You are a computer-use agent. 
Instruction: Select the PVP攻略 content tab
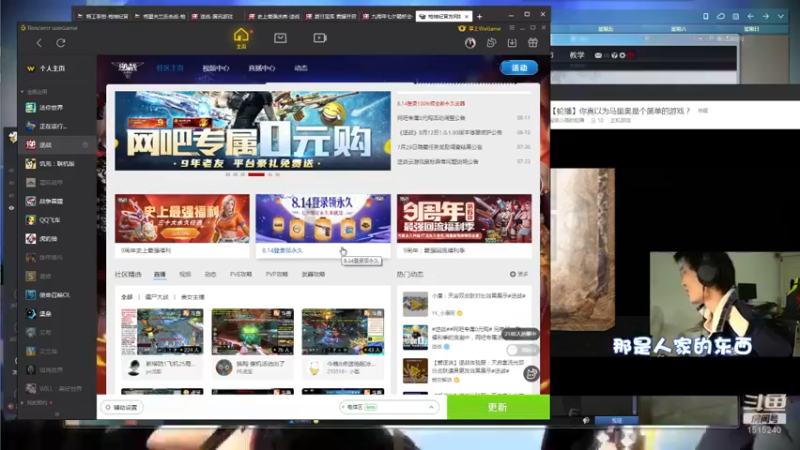click(x=277, y=274)
